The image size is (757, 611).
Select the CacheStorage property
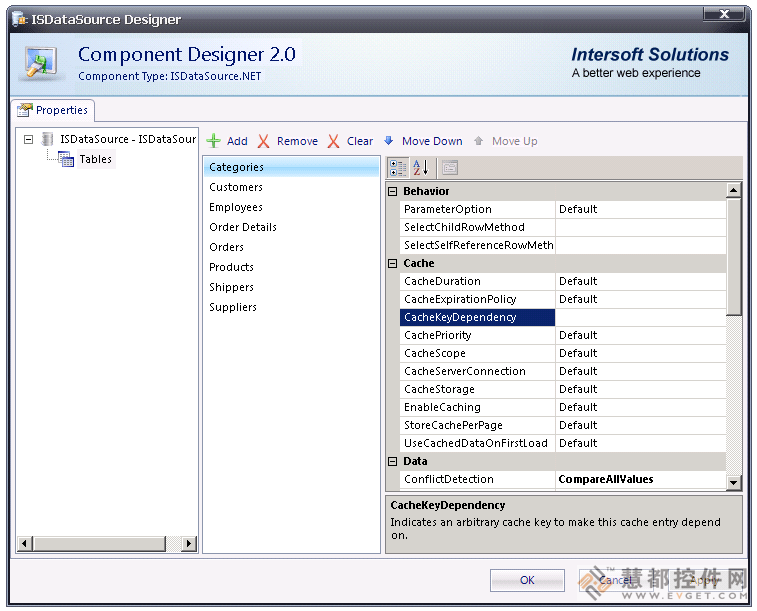pos(477,389)
